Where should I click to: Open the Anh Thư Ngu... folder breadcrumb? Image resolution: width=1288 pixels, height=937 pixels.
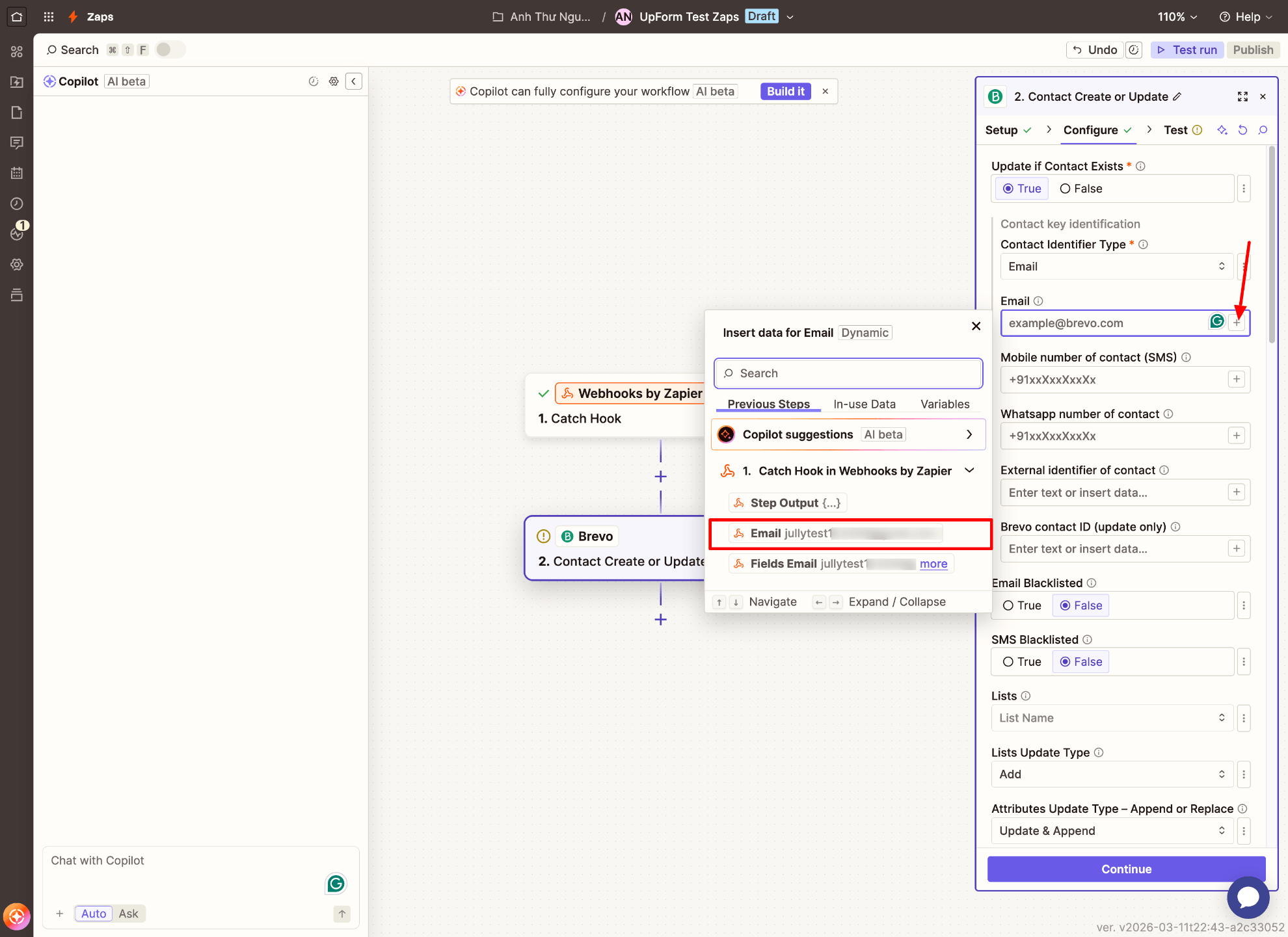pyautogui.click(x=541, y=17)
